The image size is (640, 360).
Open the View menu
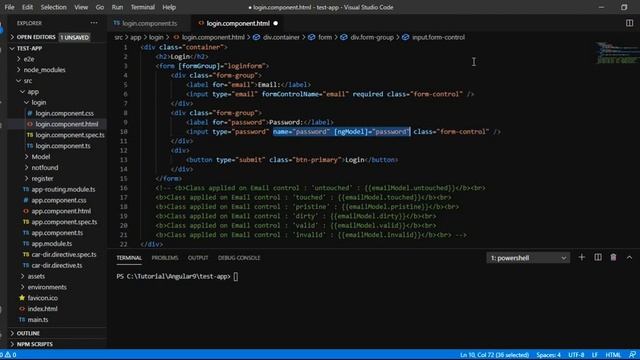(x=81, y=7)
